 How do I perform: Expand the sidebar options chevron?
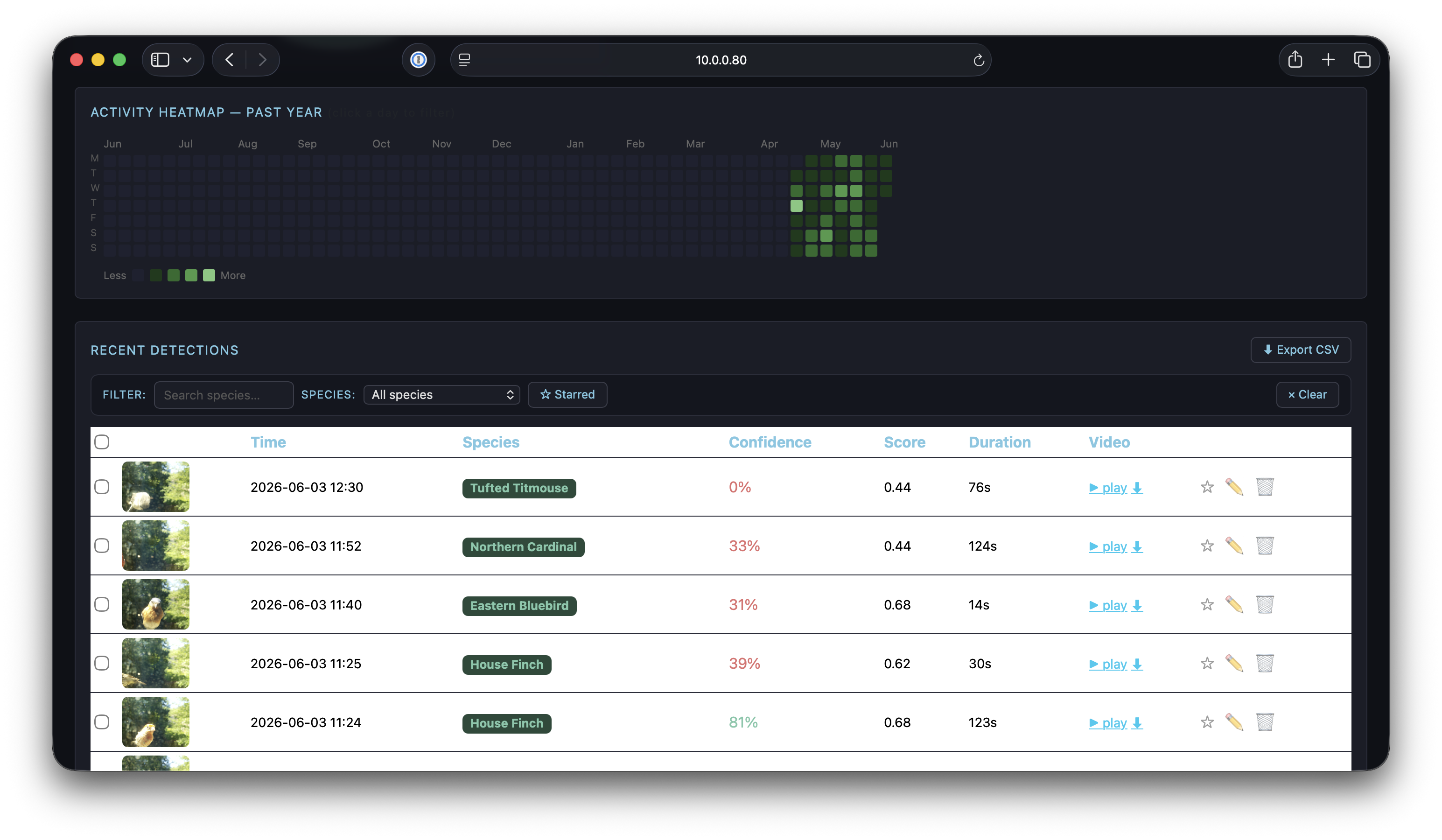pos(187,60)
